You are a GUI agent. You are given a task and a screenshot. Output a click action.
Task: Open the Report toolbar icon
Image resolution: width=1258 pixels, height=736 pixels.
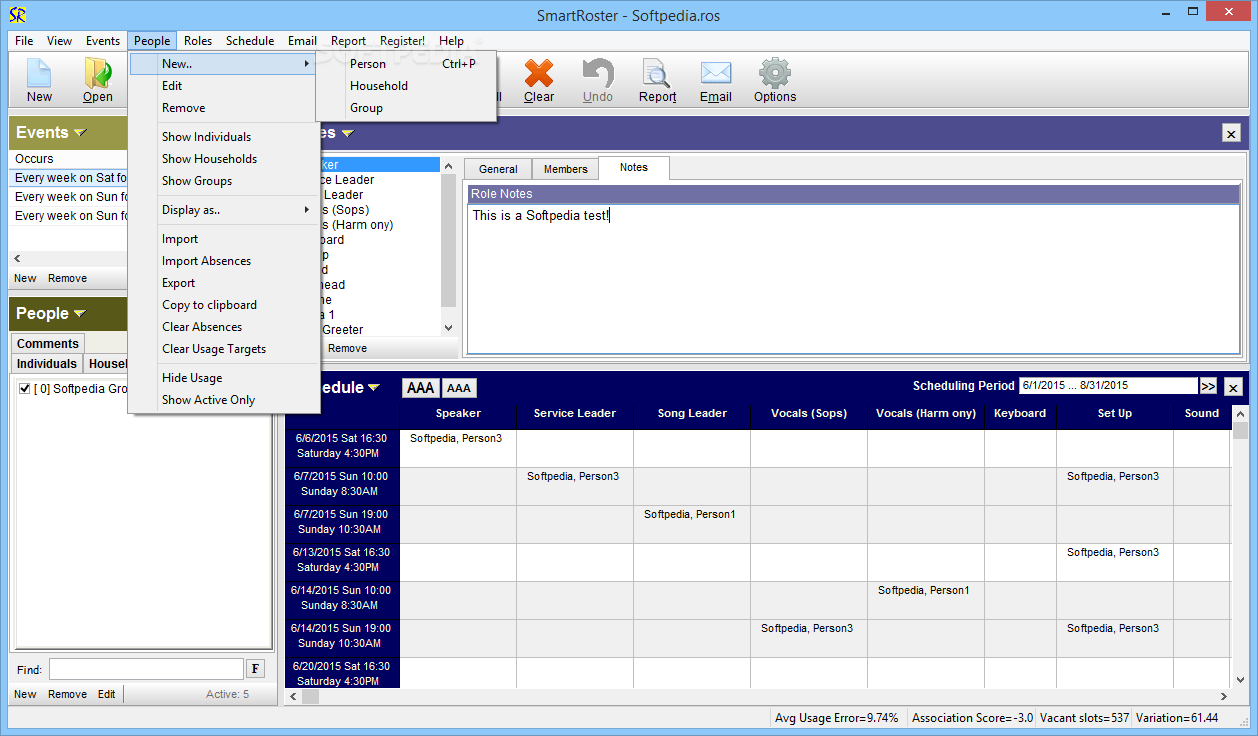point(657,80)
